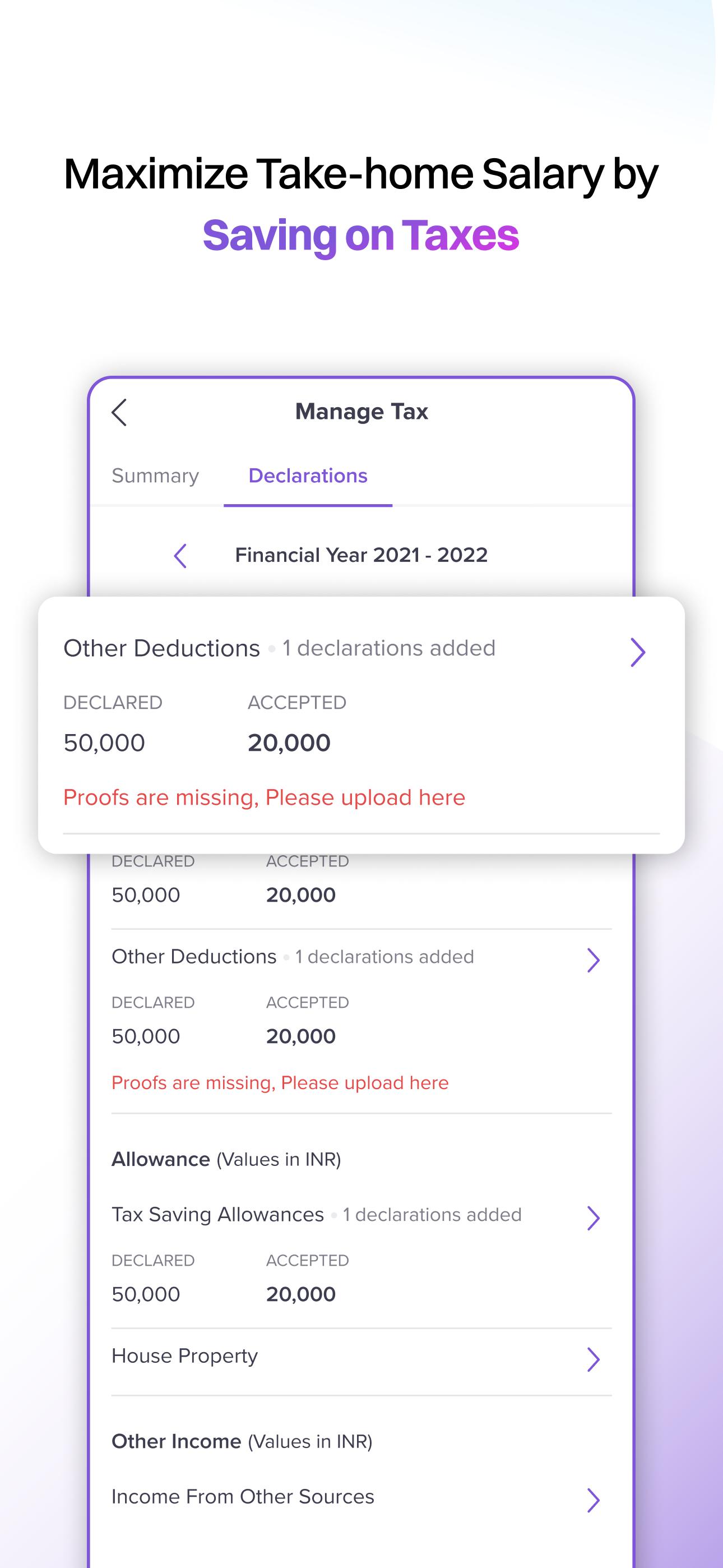Screen dimensions: 723x1568
Task: Tap declared 50,000 under Tax Saving Allowances
Action: [x=146, y=1294]
